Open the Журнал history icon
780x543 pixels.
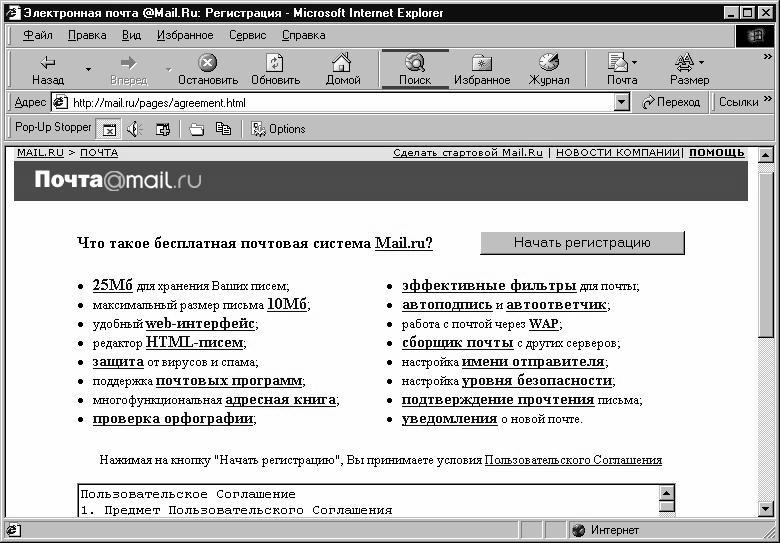tap(549, 63)
